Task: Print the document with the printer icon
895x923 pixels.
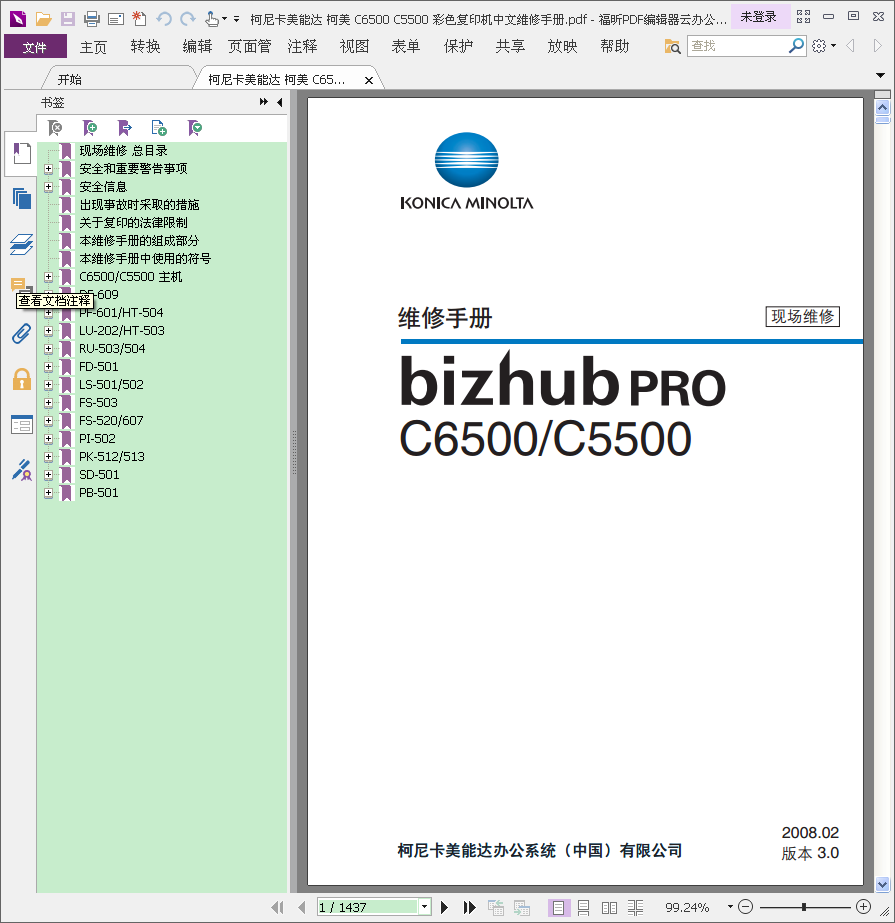Action: pos(92,19)
